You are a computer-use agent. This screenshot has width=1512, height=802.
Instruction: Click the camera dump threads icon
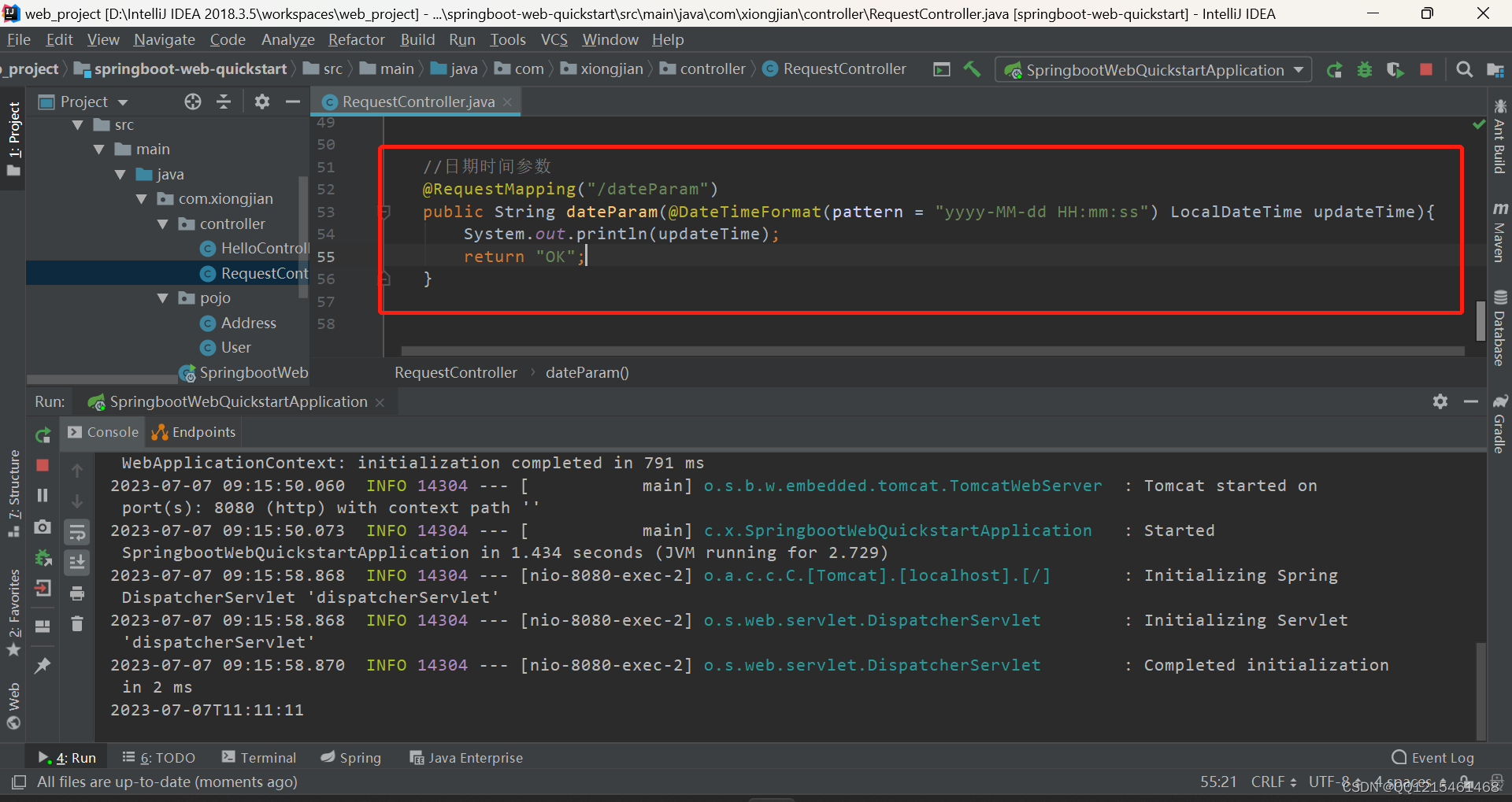click(x=43, y=527)
